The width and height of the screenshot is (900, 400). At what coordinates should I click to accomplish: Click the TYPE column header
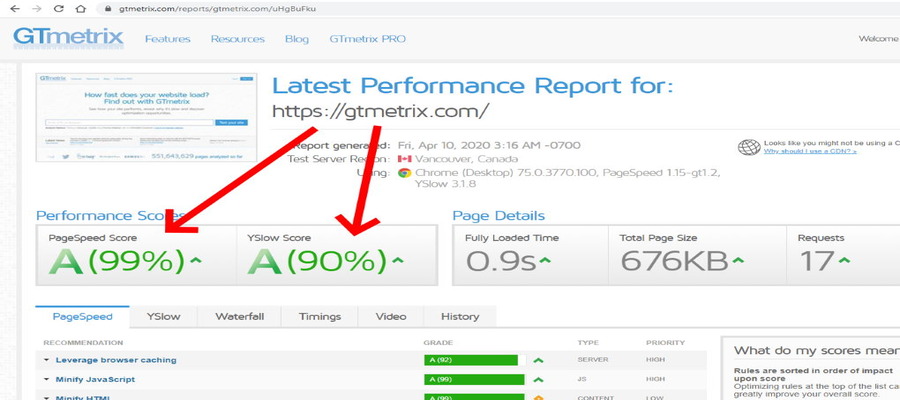[587, 343]
